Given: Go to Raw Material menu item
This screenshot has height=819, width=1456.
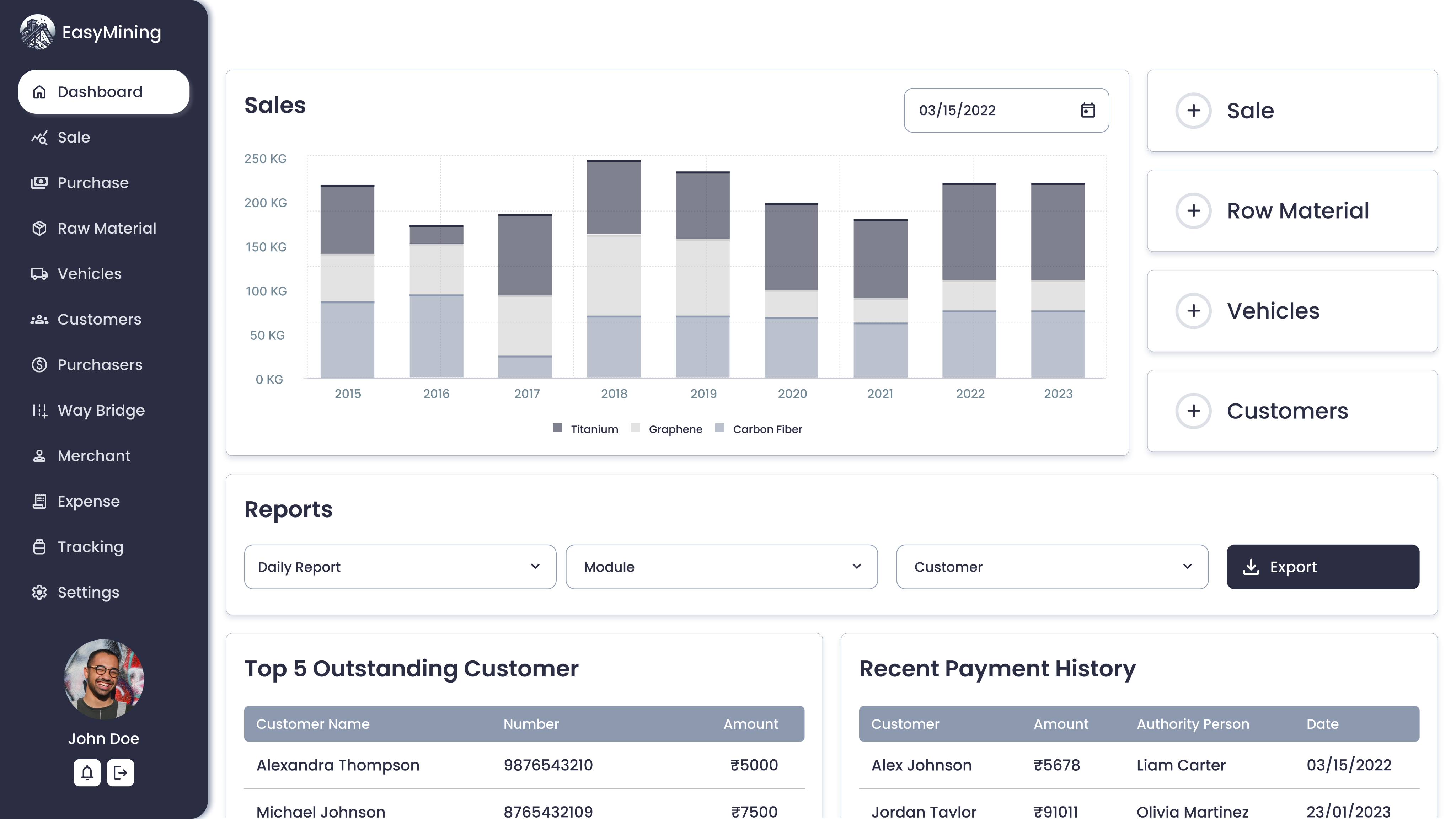Looking at the screenshot, I should point(106,228).
